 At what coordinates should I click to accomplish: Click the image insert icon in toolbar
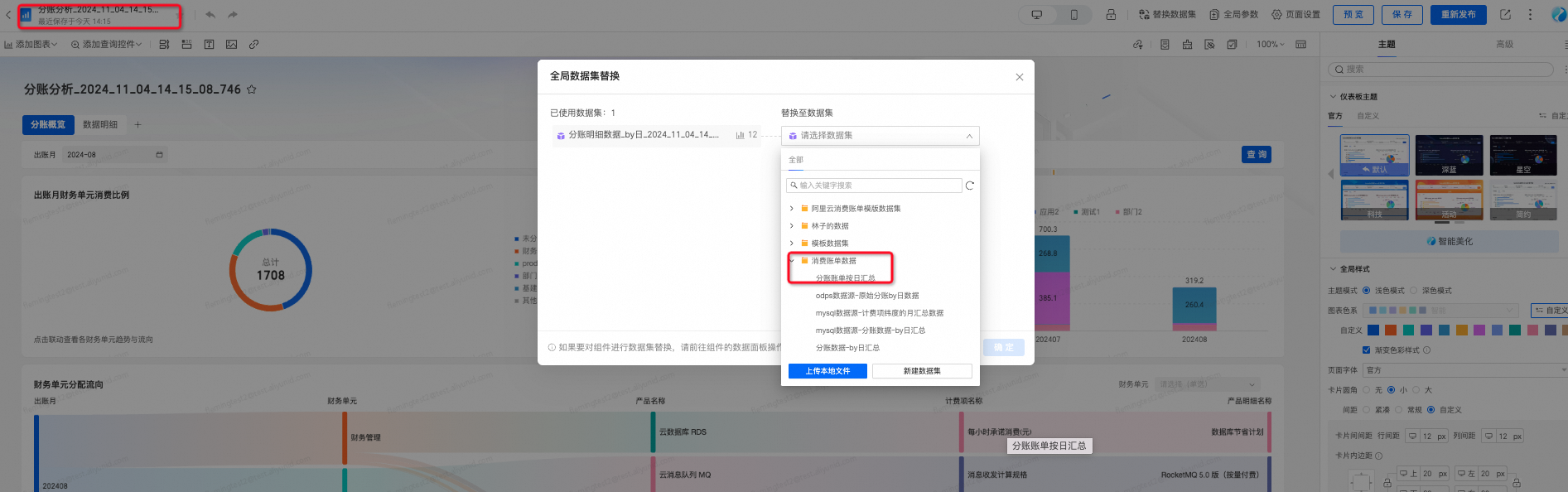(x=231, y=45)
